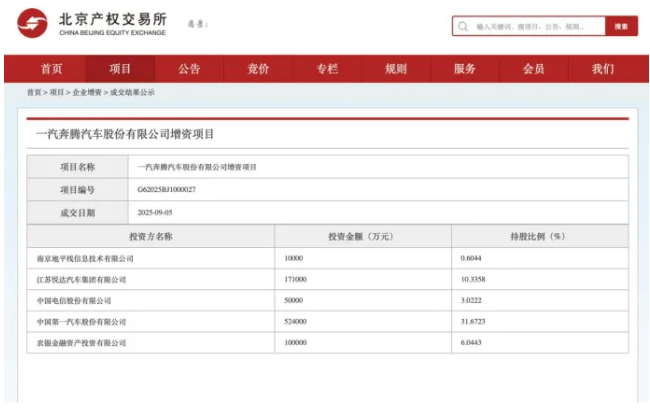Click the 项目编号 label cell
This screenshot has height=408, width=650.
click(x=78, y=190)
